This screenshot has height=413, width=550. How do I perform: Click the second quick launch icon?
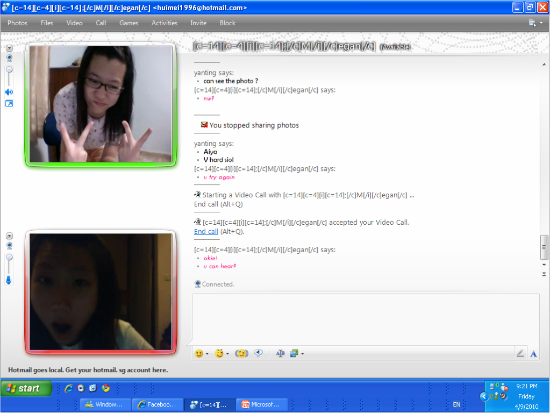(81, 388)
